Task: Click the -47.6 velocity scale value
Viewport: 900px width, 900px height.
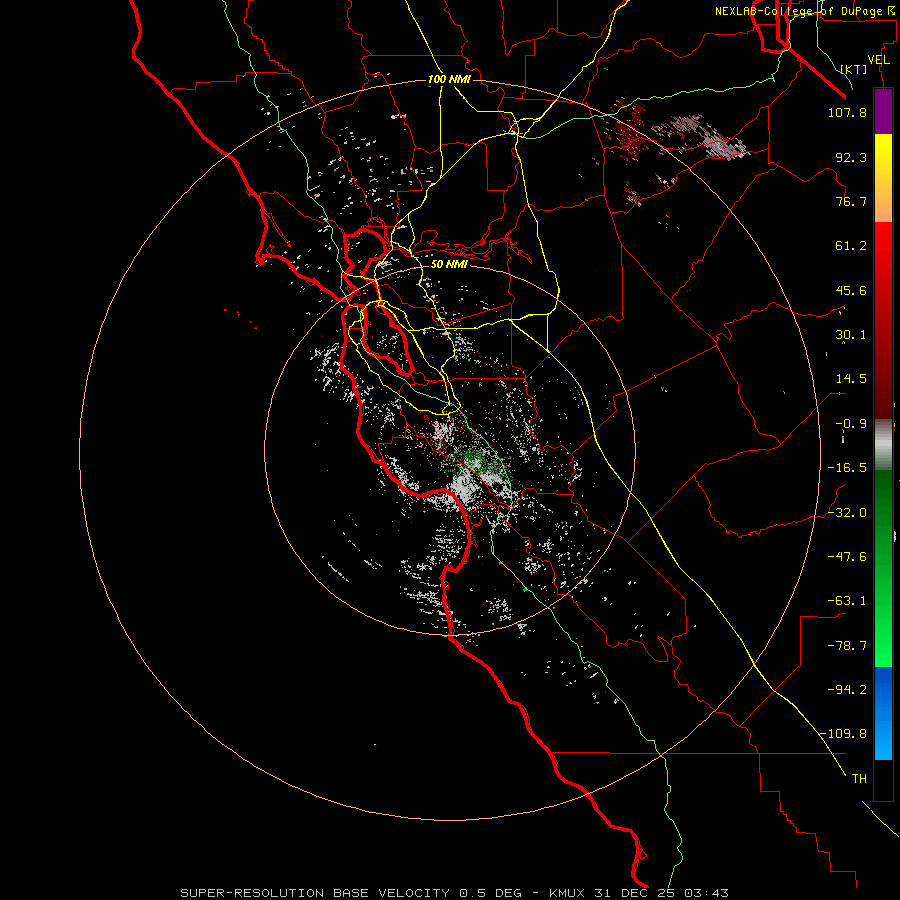Action: click(847, 557)
